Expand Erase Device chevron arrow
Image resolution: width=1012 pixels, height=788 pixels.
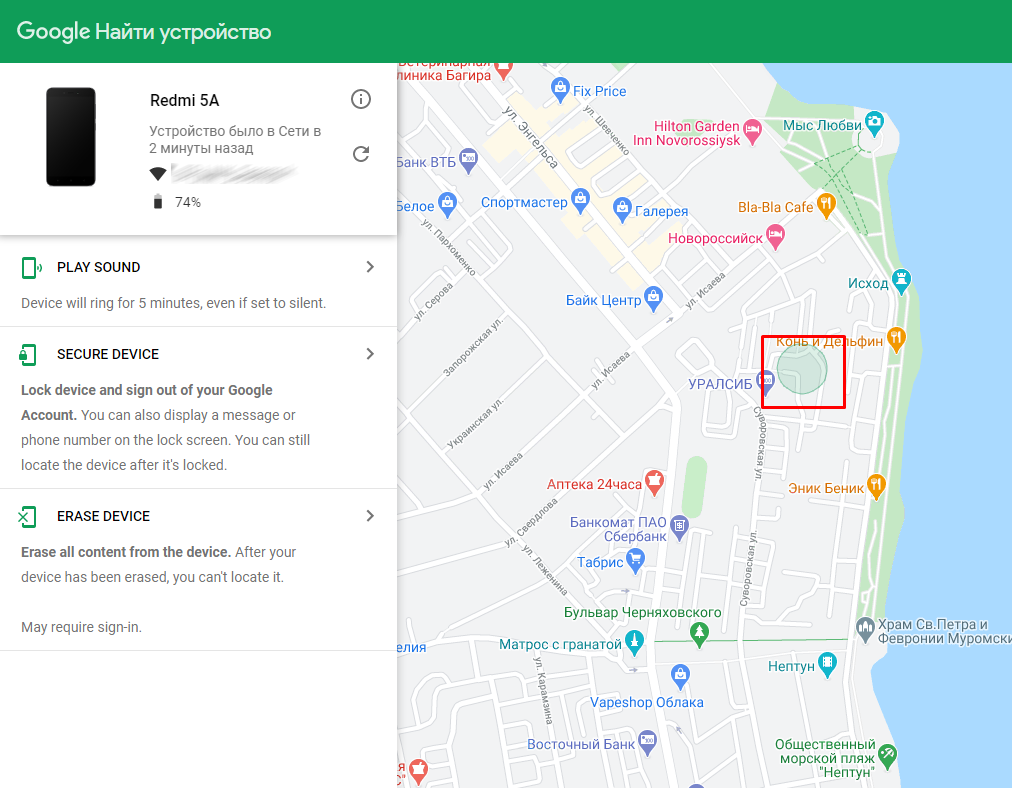[x=370, y=516]
